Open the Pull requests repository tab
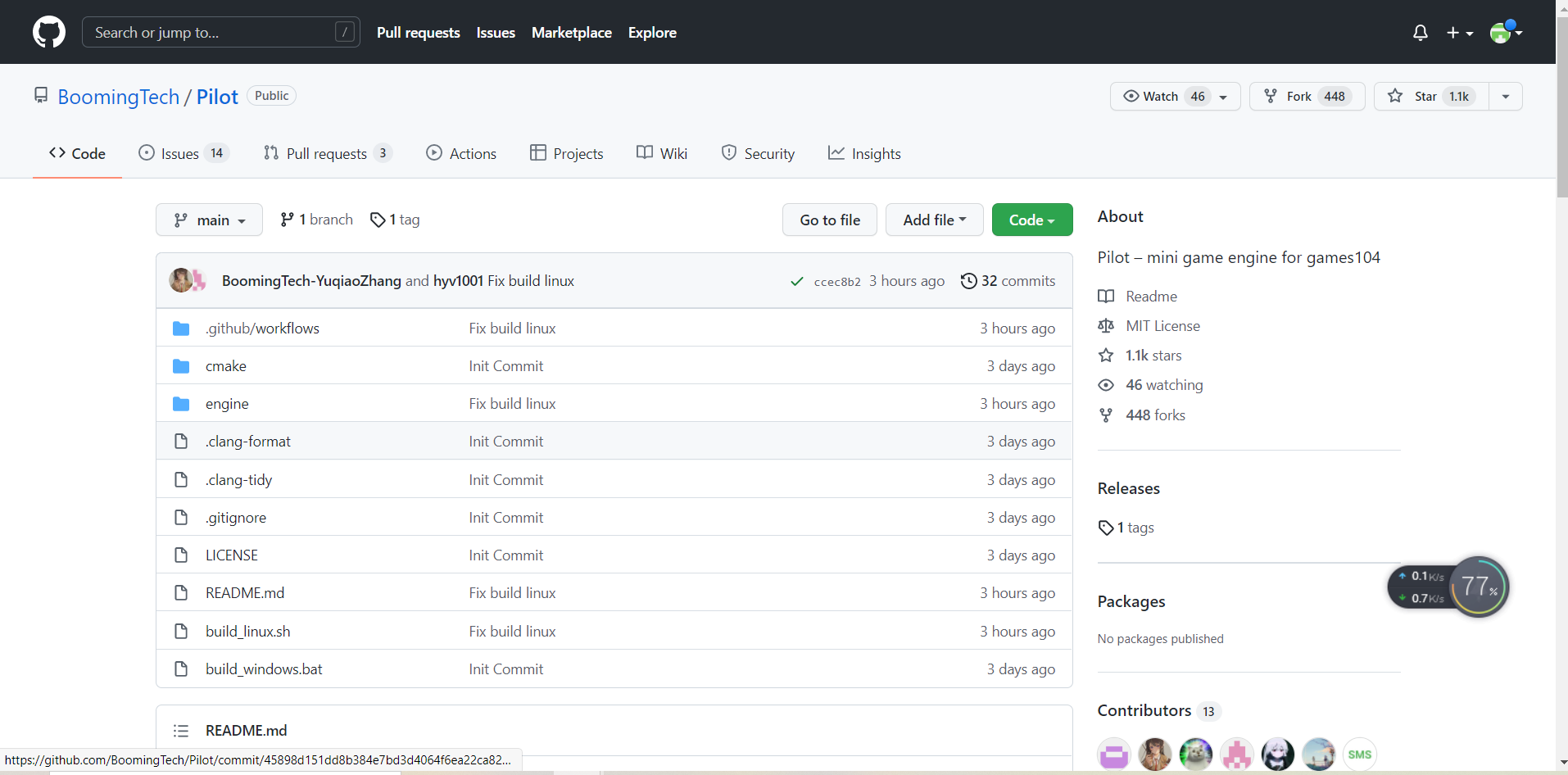The width and height of the screenshot is (1568, 775). tap(328, 153)
